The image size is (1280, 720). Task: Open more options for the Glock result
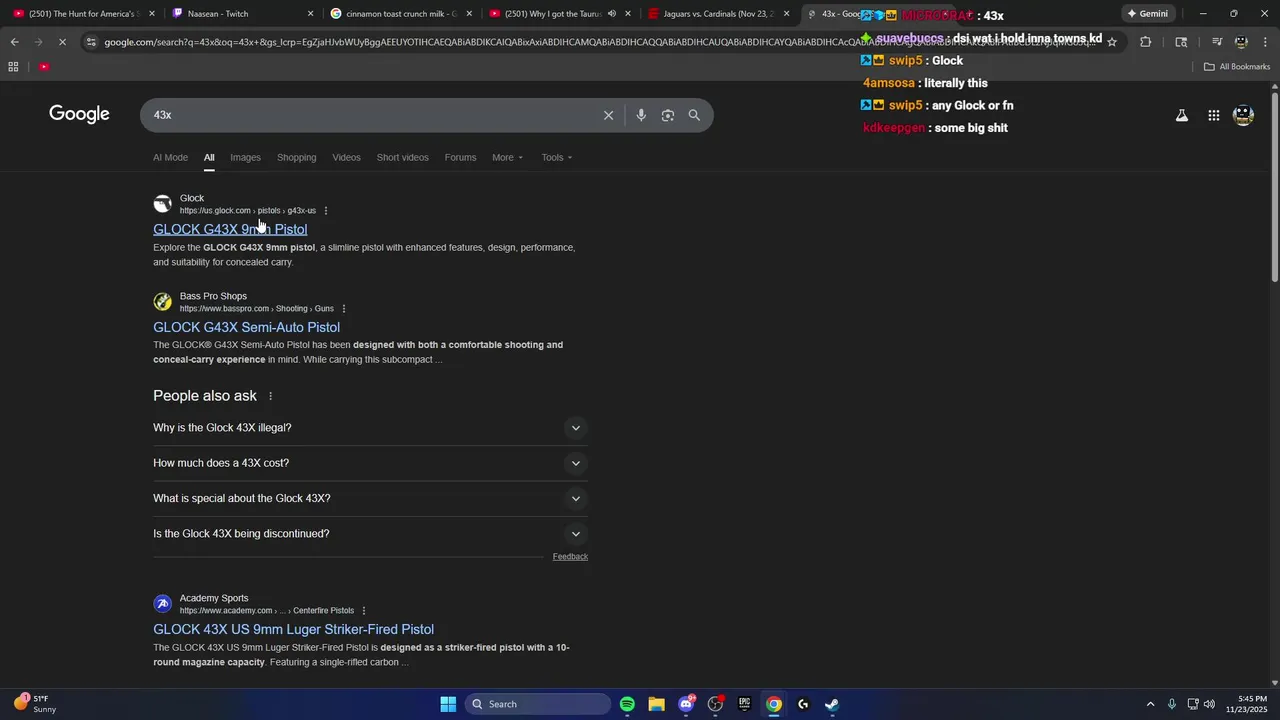[326, 211]
